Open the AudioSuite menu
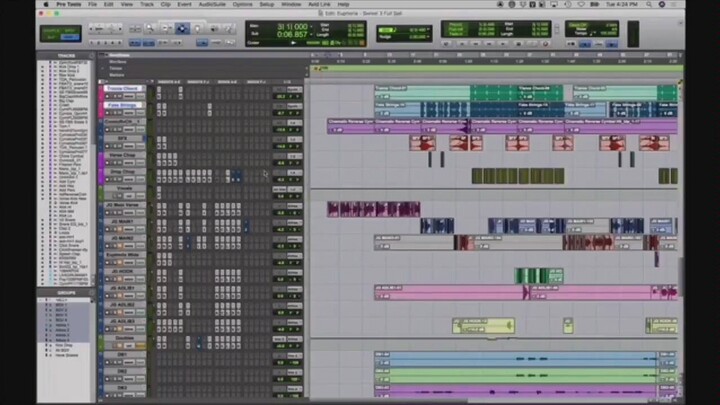This screenshot has width=720, height=405. tap(212, 4)
